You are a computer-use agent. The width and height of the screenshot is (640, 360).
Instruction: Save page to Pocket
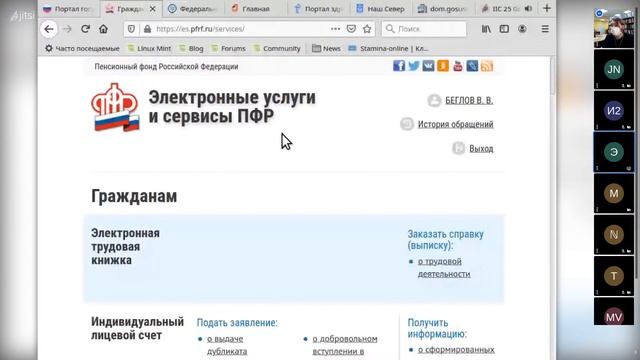pos(351,29)
